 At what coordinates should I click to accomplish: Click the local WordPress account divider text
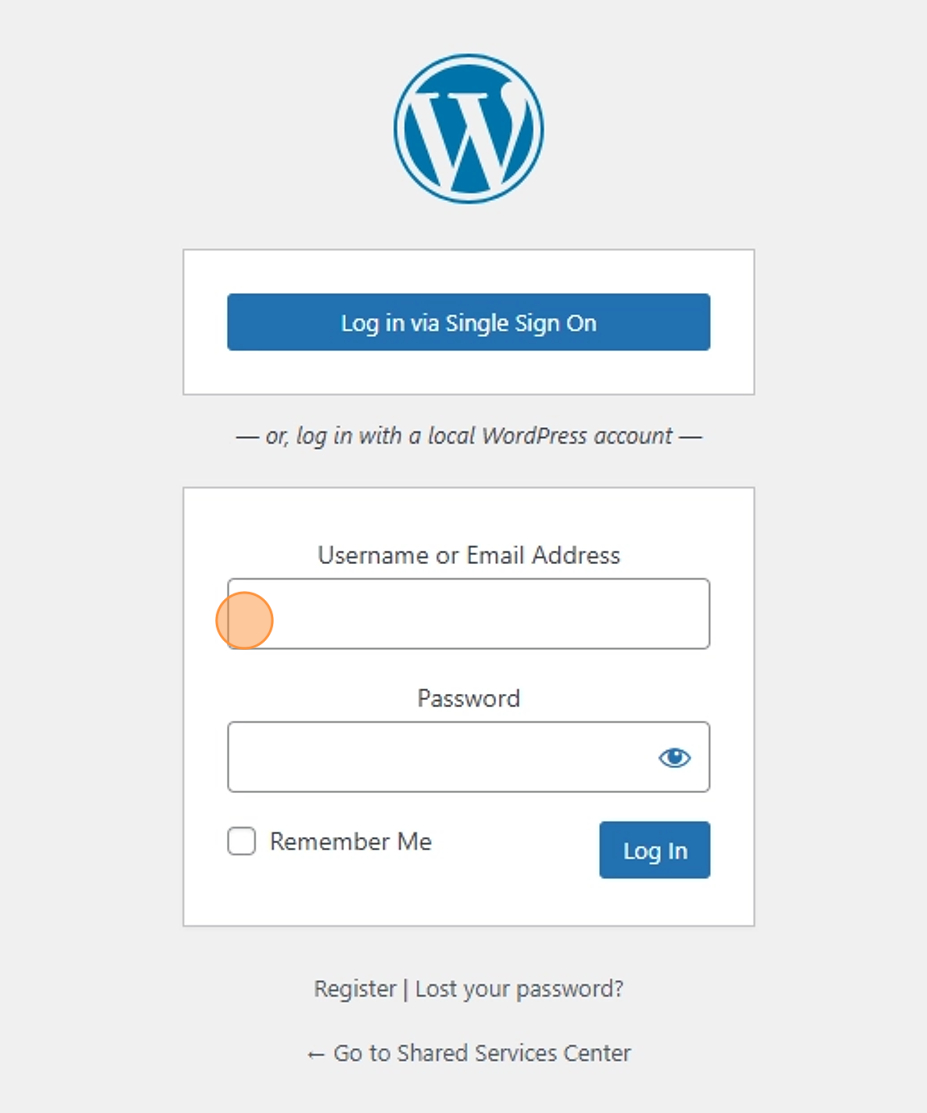point(468,436)
